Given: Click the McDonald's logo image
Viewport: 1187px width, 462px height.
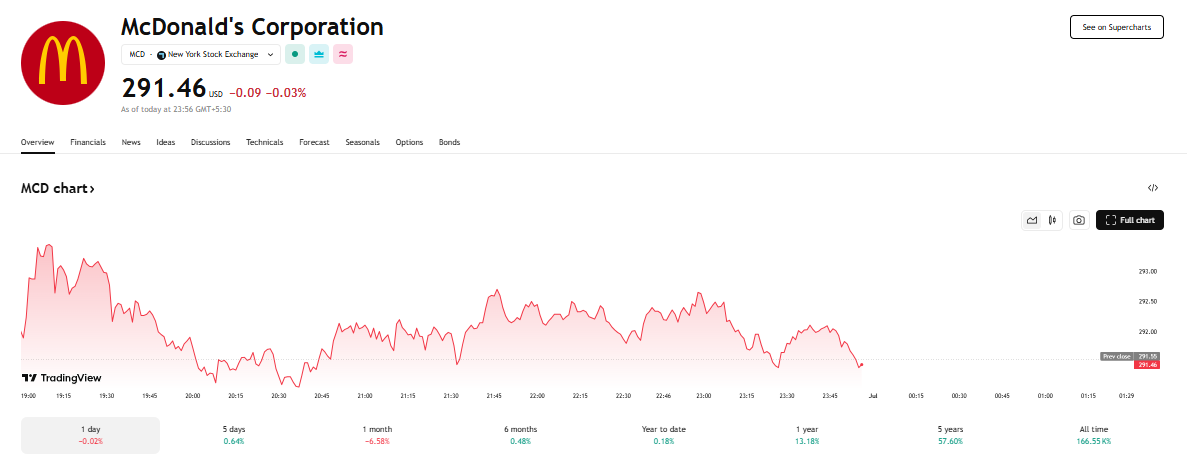Looking at the screenshot, I should (x=63, y=63).
